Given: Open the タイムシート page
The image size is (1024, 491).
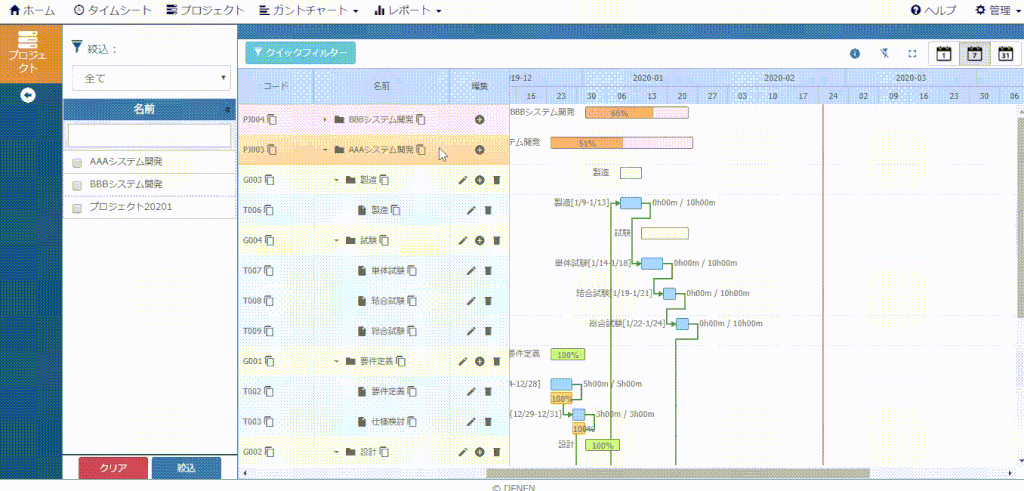Looking at the screenshot, I should click(x=112, y=10).
